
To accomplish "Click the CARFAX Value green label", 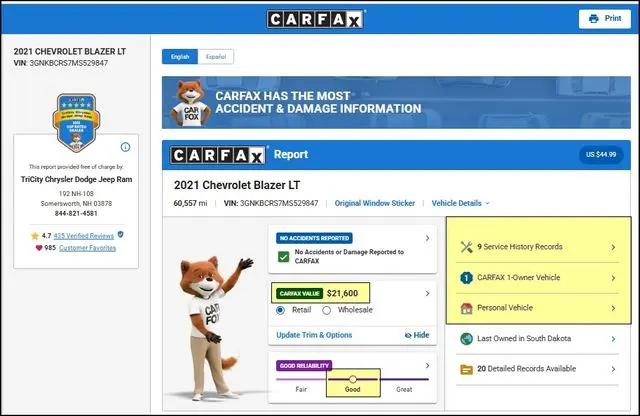I will (x=299, y=293).
